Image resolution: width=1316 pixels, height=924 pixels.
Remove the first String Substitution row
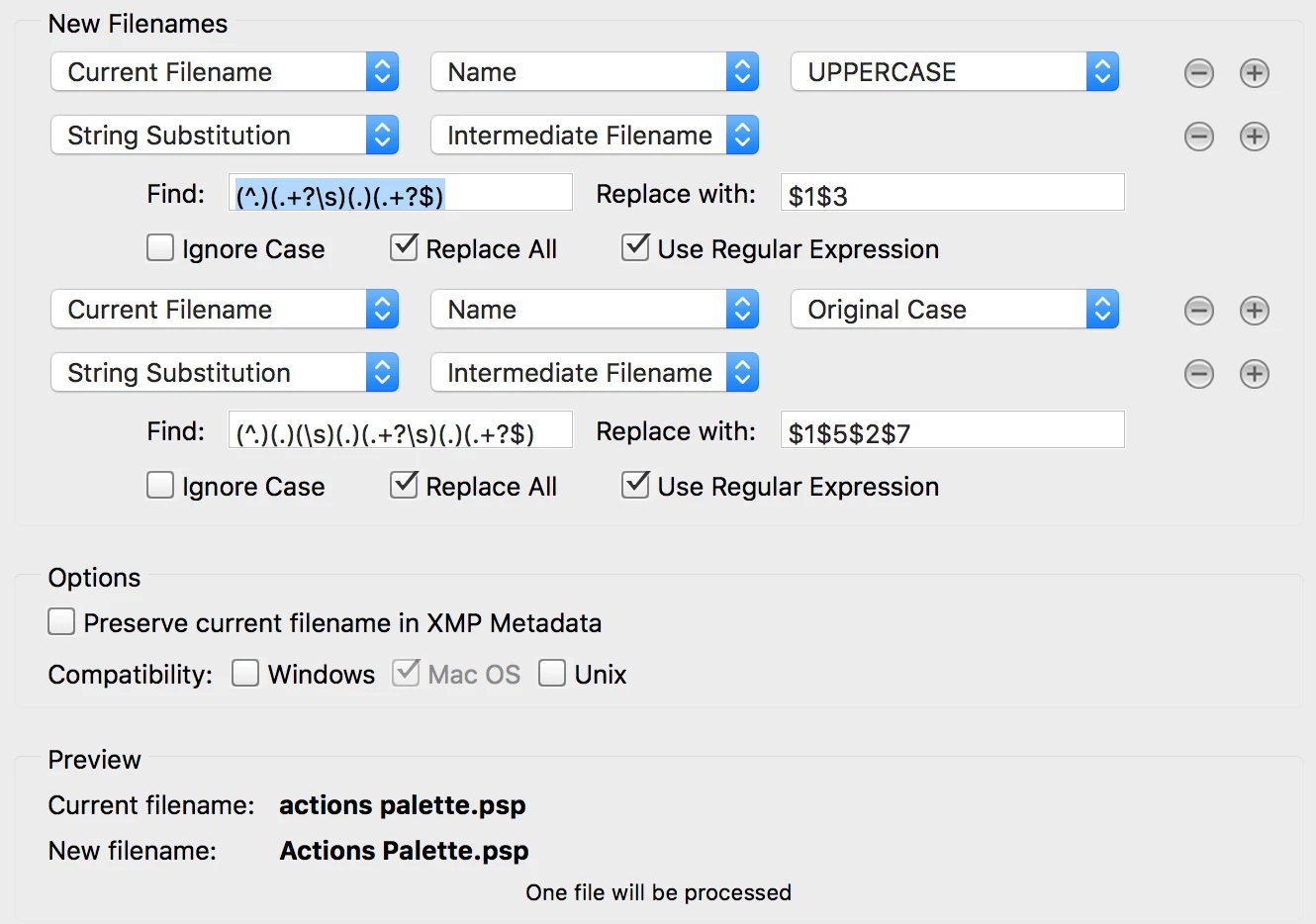click(1198, 137)
